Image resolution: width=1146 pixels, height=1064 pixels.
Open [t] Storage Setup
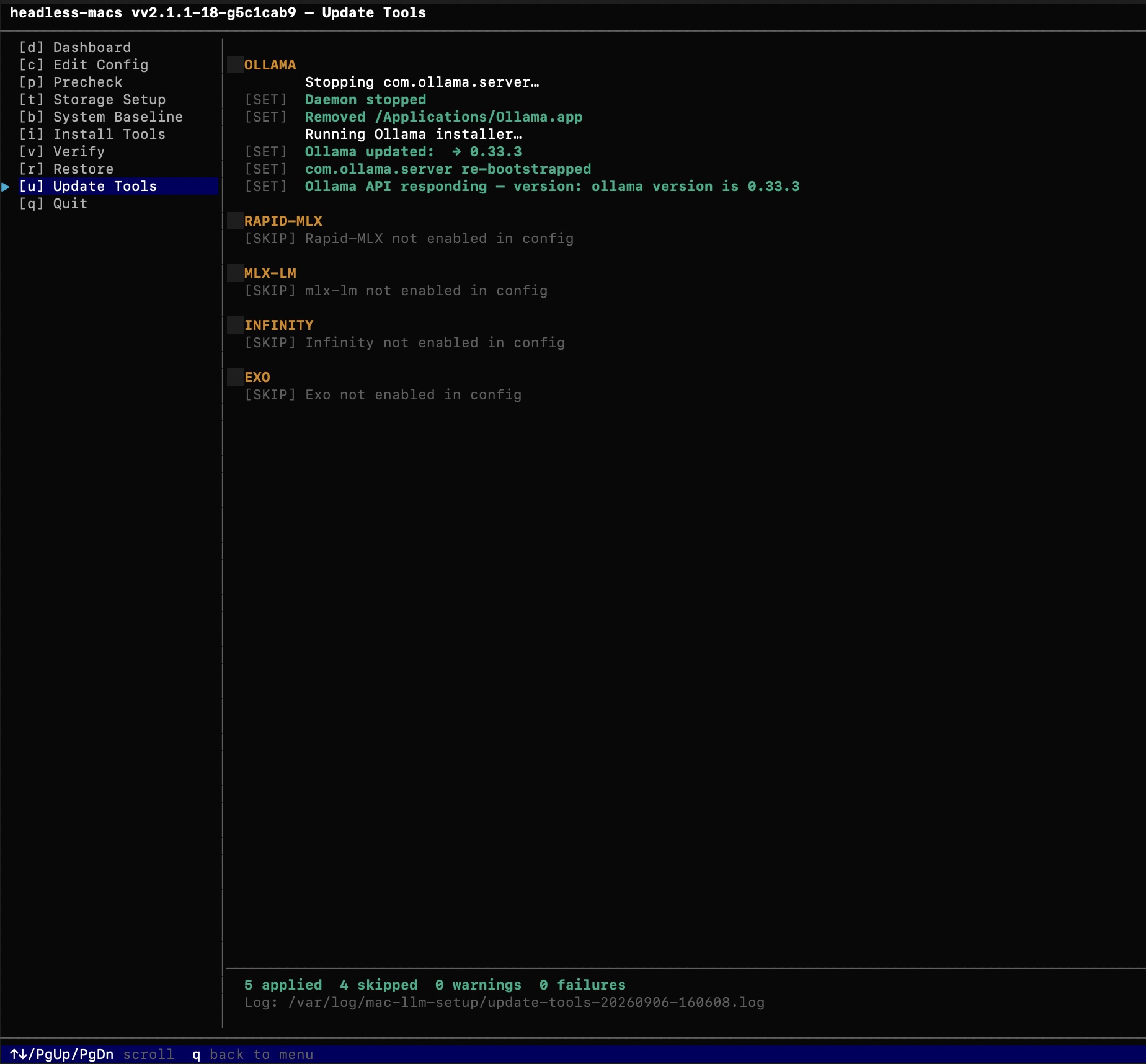[92, 99]
